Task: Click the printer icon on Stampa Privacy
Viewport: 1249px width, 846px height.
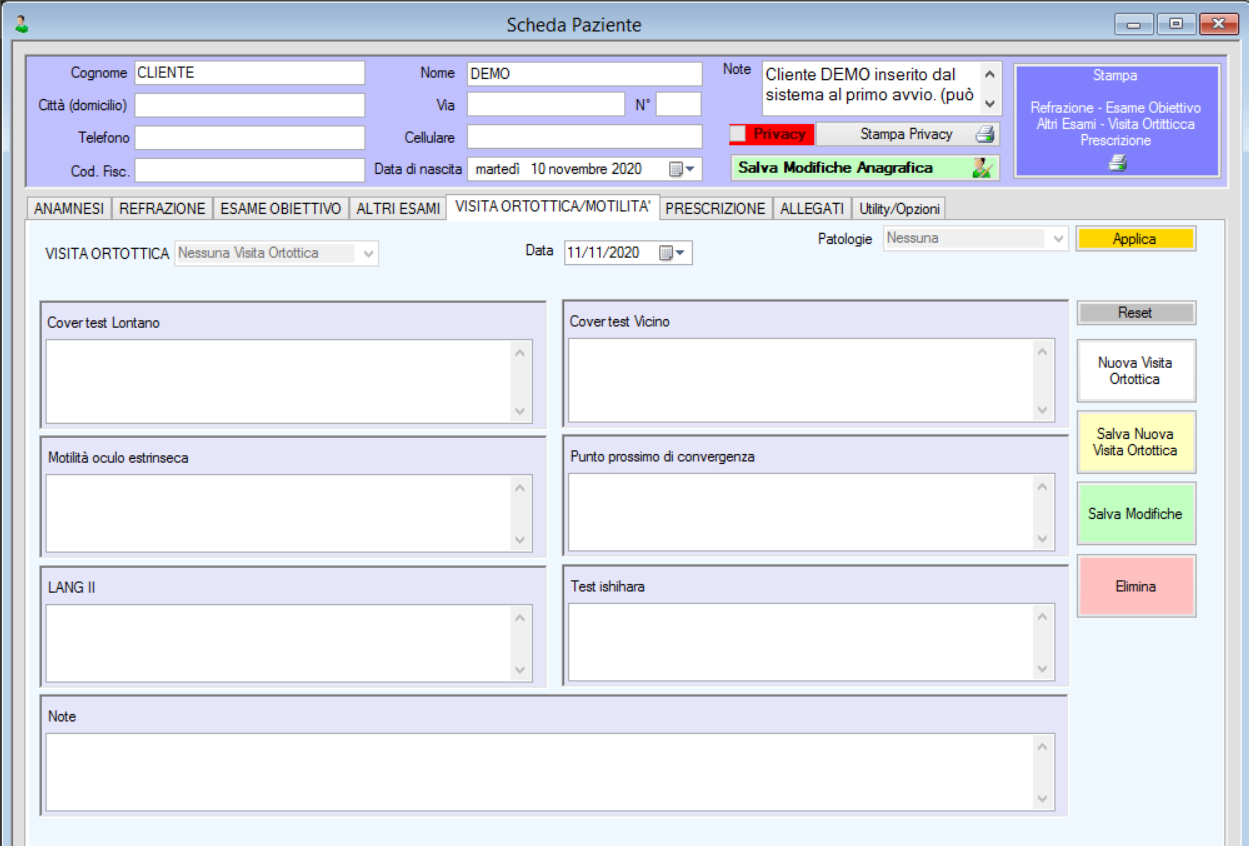Action: 984,134
